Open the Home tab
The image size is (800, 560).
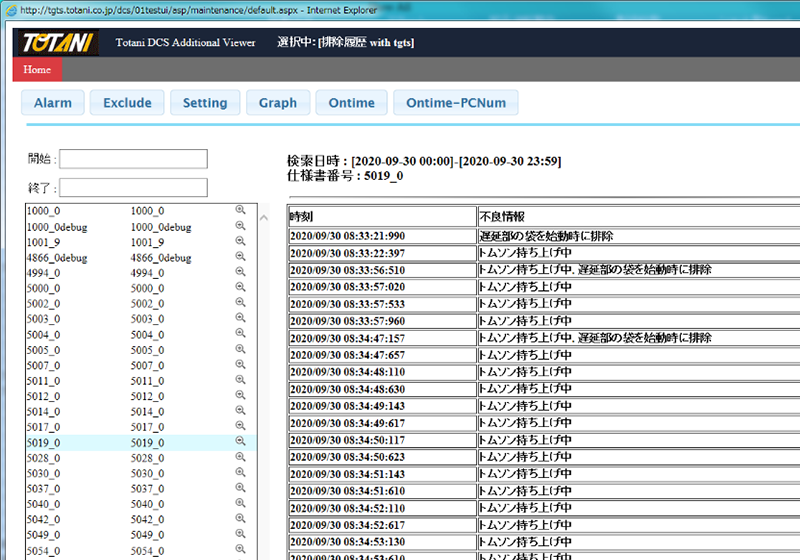[x=37, y=70]
